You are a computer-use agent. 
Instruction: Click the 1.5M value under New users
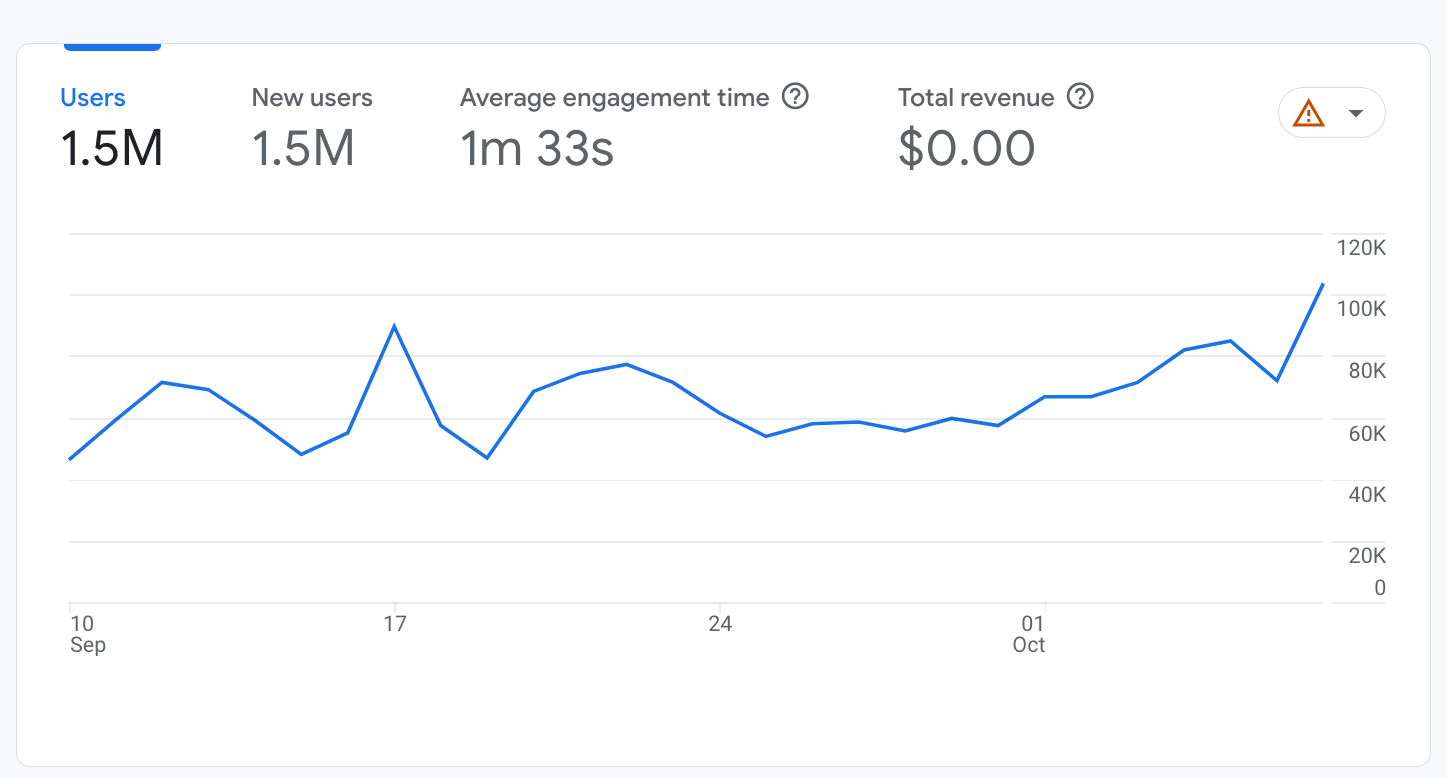click(x=303, y=149)
